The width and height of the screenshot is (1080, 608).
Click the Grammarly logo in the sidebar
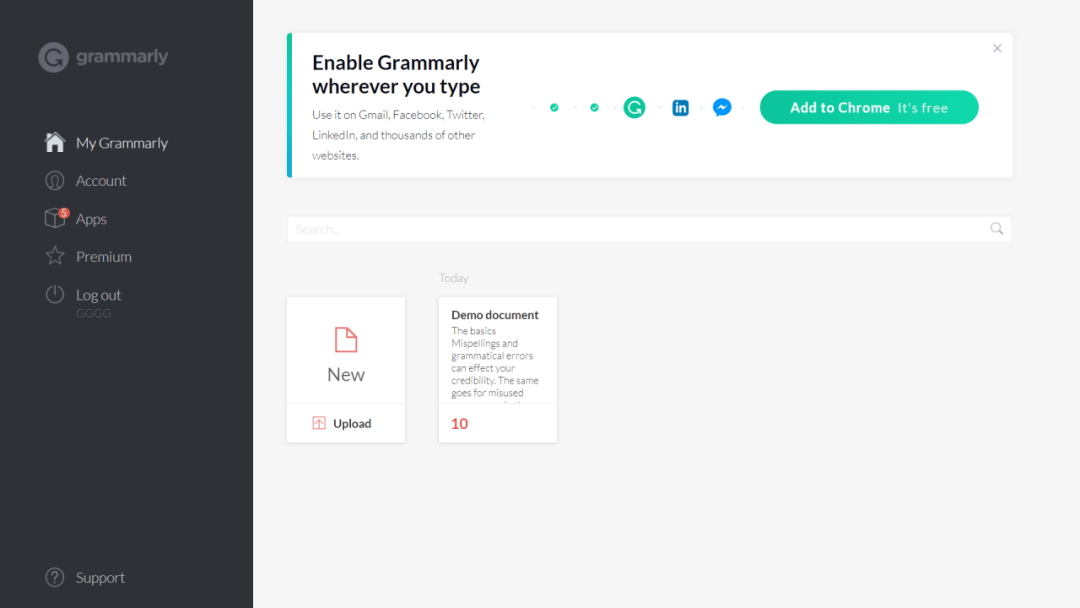(x=103, y=57)
